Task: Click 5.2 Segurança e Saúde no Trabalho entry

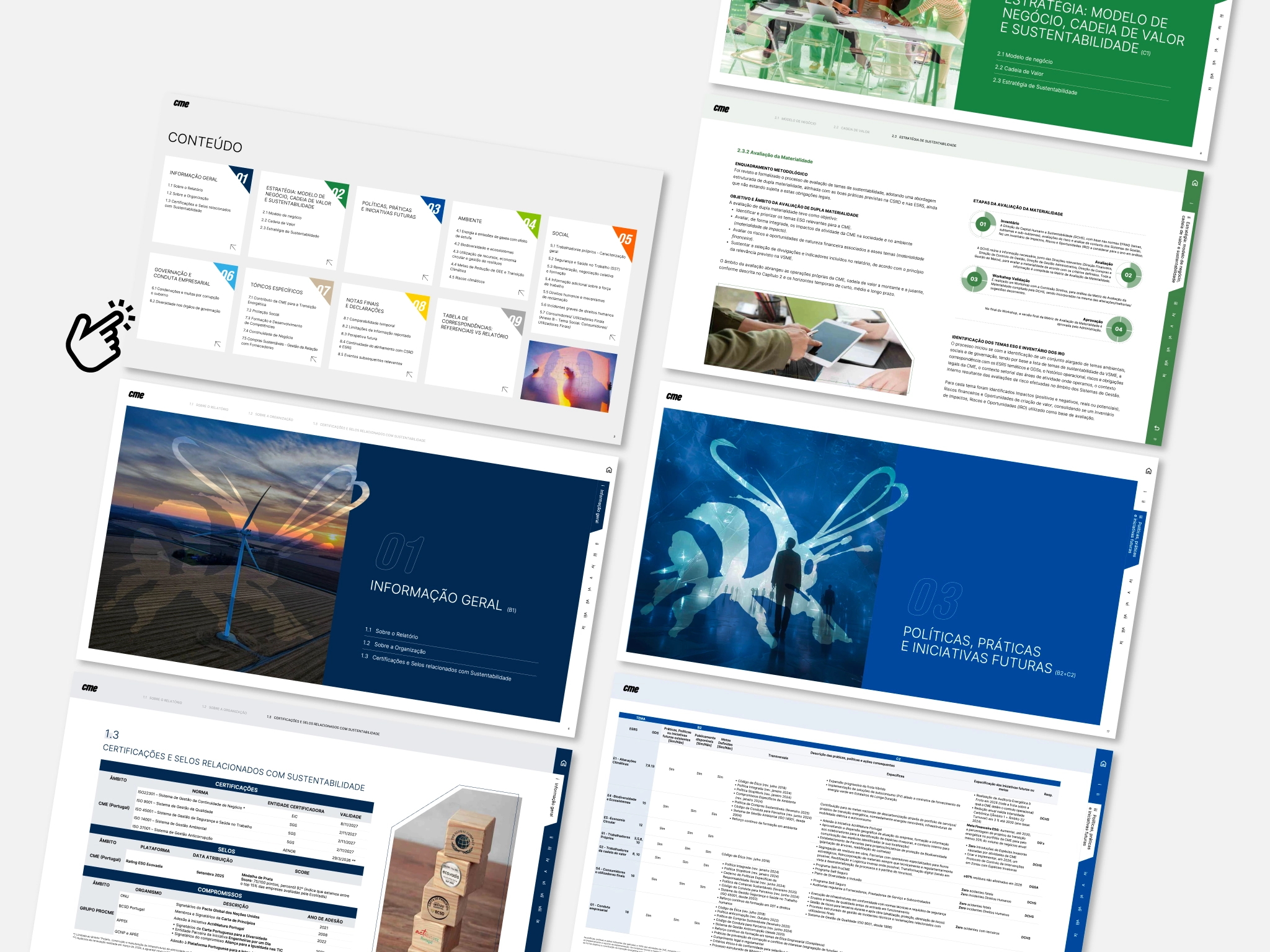Action: (584, 263)
